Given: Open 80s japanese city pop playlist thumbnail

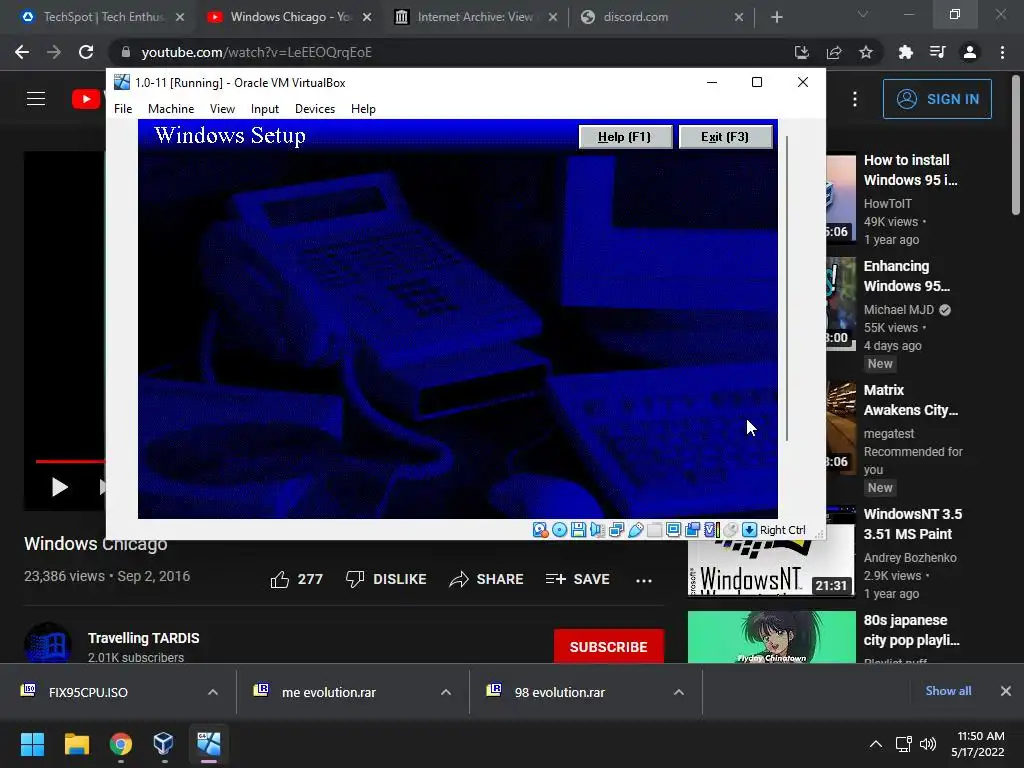Looking at the screenshot, I should [x=771, y=637].
